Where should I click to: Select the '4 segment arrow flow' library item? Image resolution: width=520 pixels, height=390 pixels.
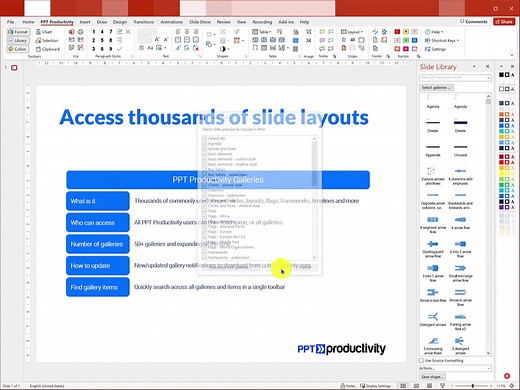(x=433, y=224)
